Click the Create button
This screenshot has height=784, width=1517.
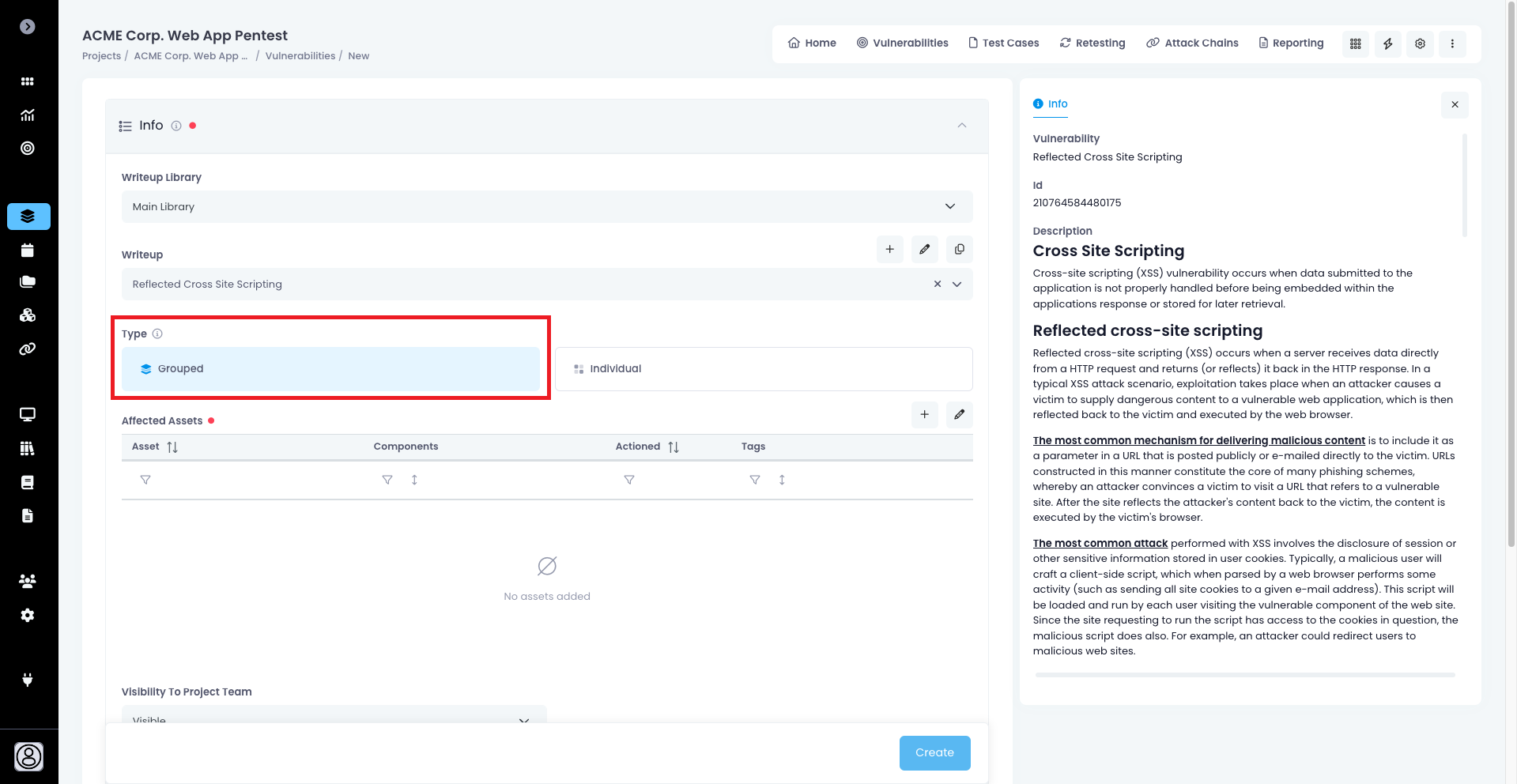click(934, 753)
